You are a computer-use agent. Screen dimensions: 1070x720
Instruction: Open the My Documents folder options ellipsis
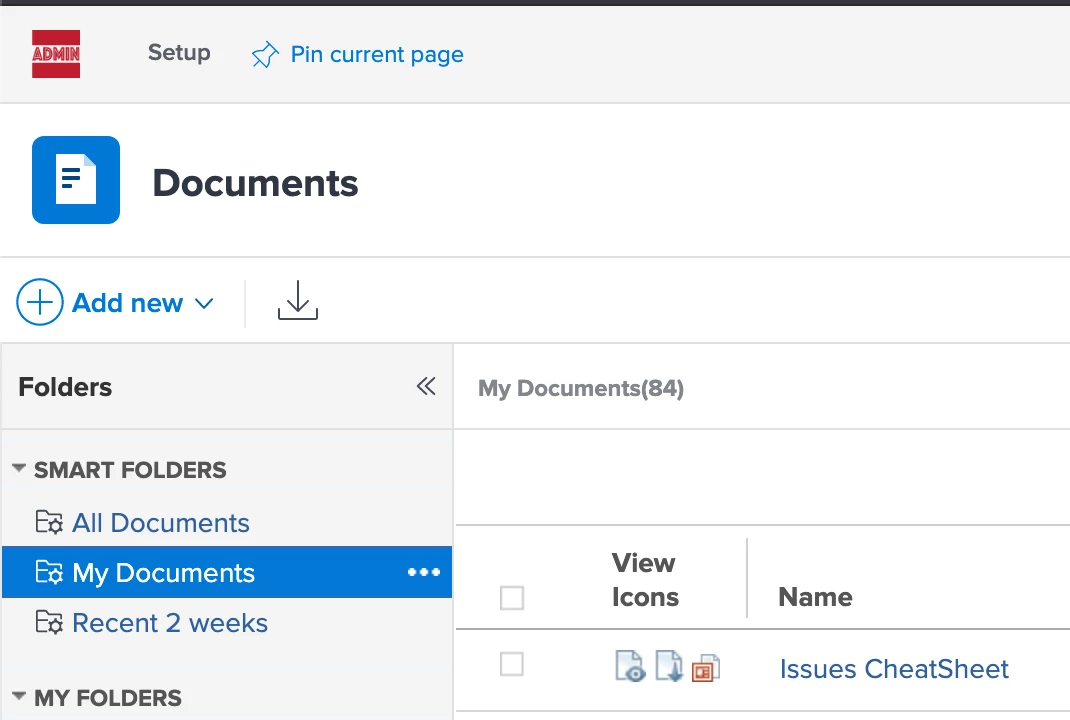[424, 572]
